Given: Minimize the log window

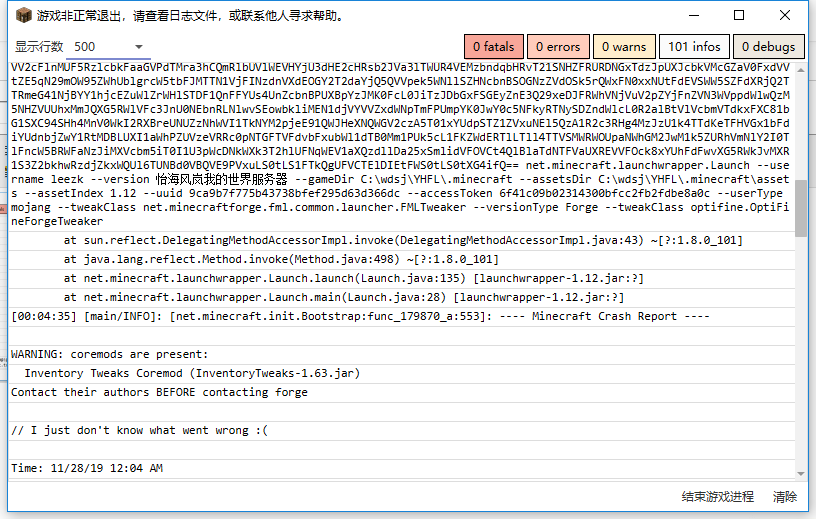Looking at the screenshot, I should 694,16.
